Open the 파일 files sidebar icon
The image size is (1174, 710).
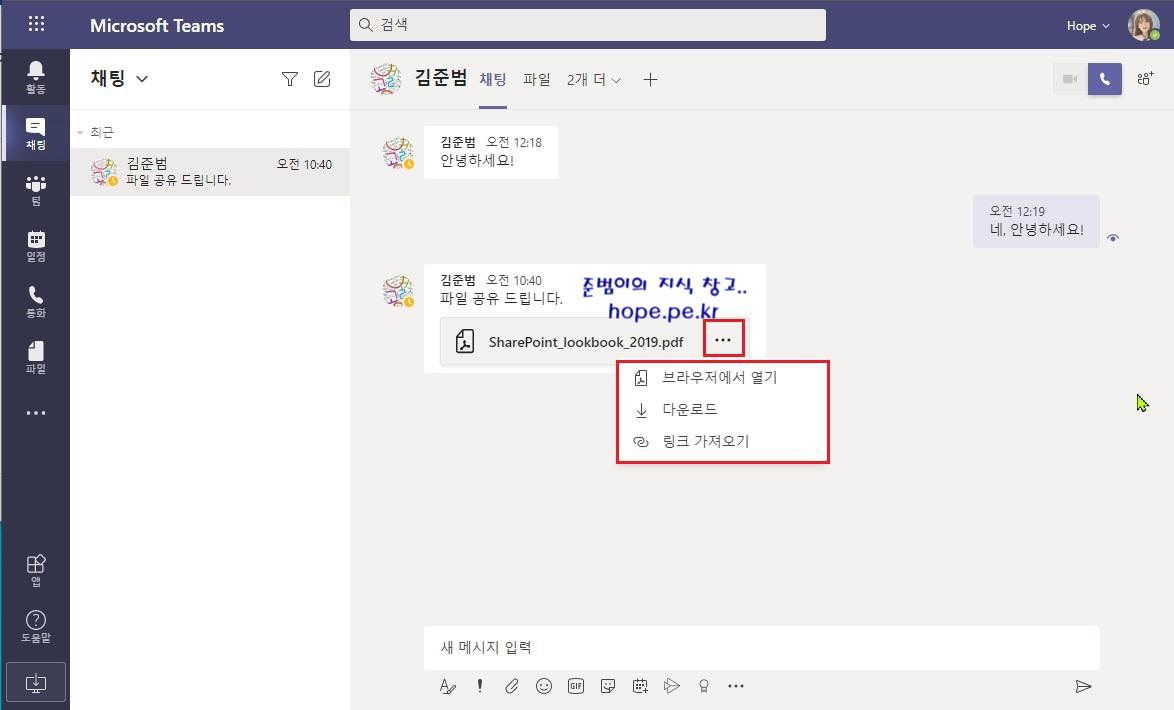(x=36, y=357)
